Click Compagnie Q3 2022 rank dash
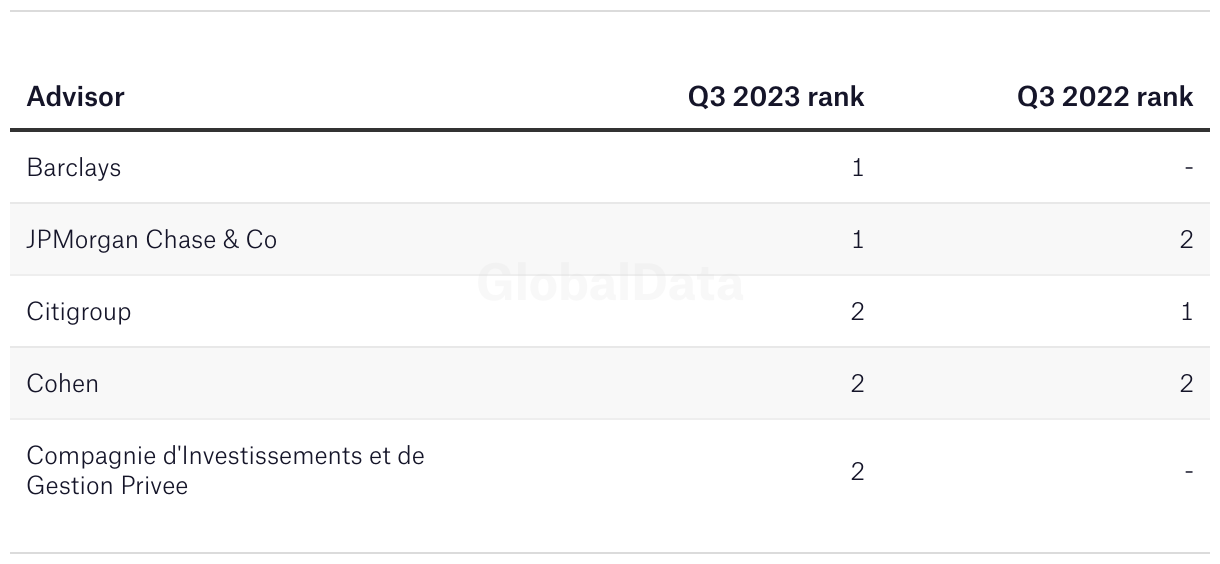 pyautogui.click(x=1188, y=471)
